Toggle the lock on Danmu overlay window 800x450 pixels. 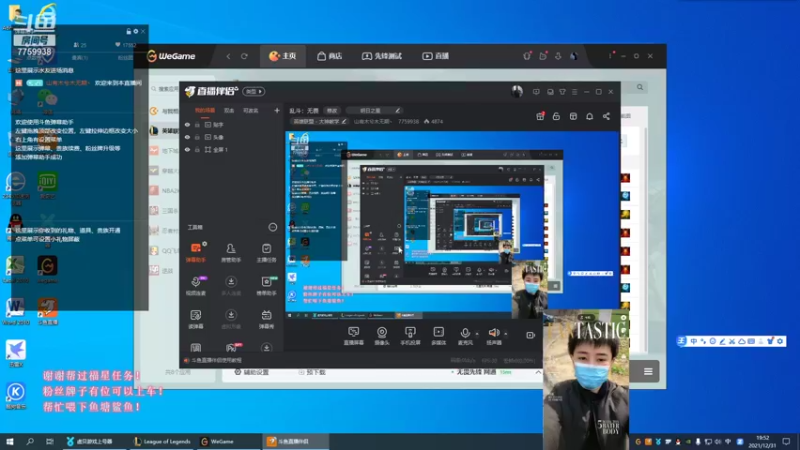coord(129,31)
